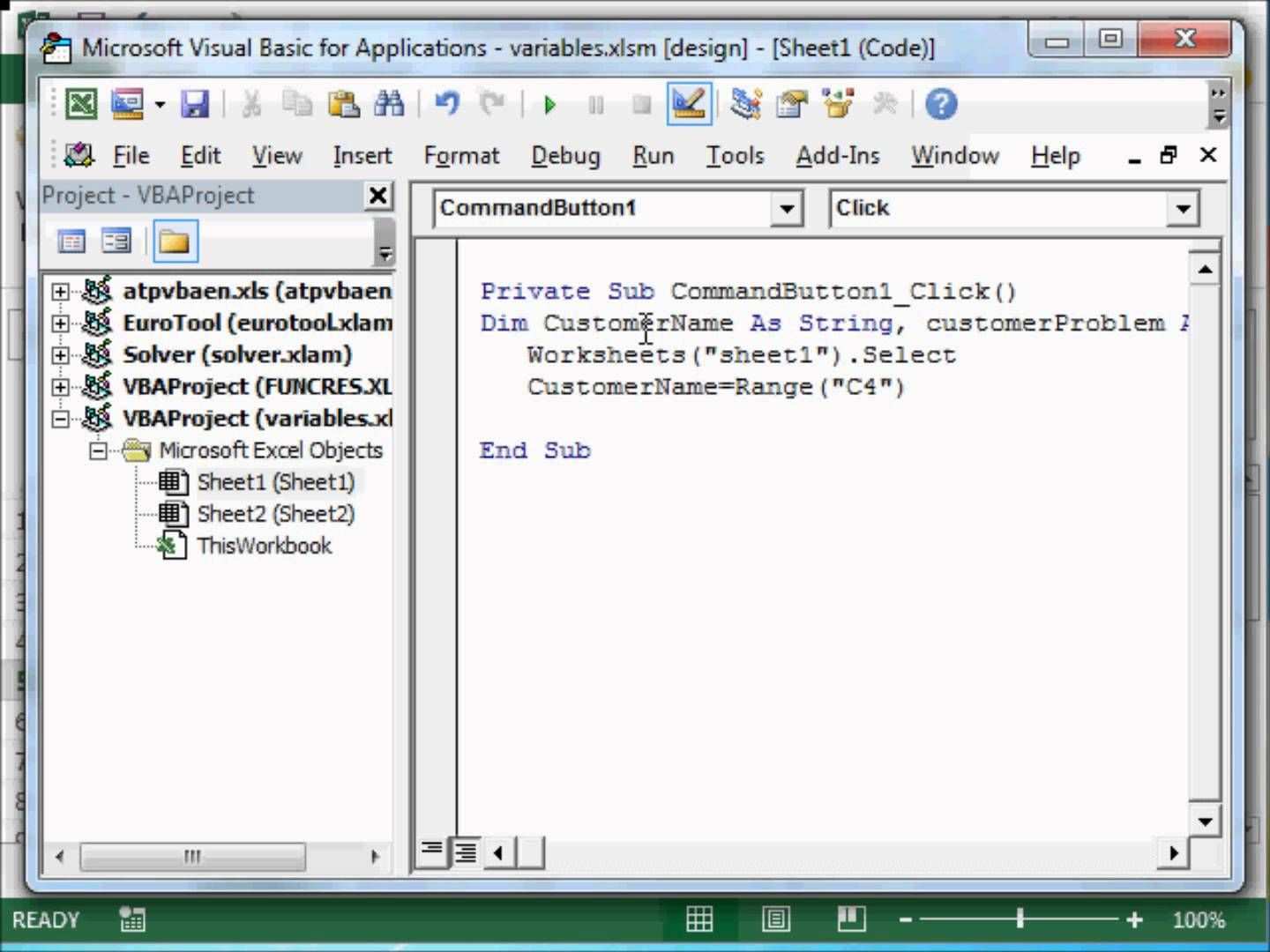Click the blue Help question mark icon
Viewport: 1270px width, 952px height.
click(x=940, y=105)
